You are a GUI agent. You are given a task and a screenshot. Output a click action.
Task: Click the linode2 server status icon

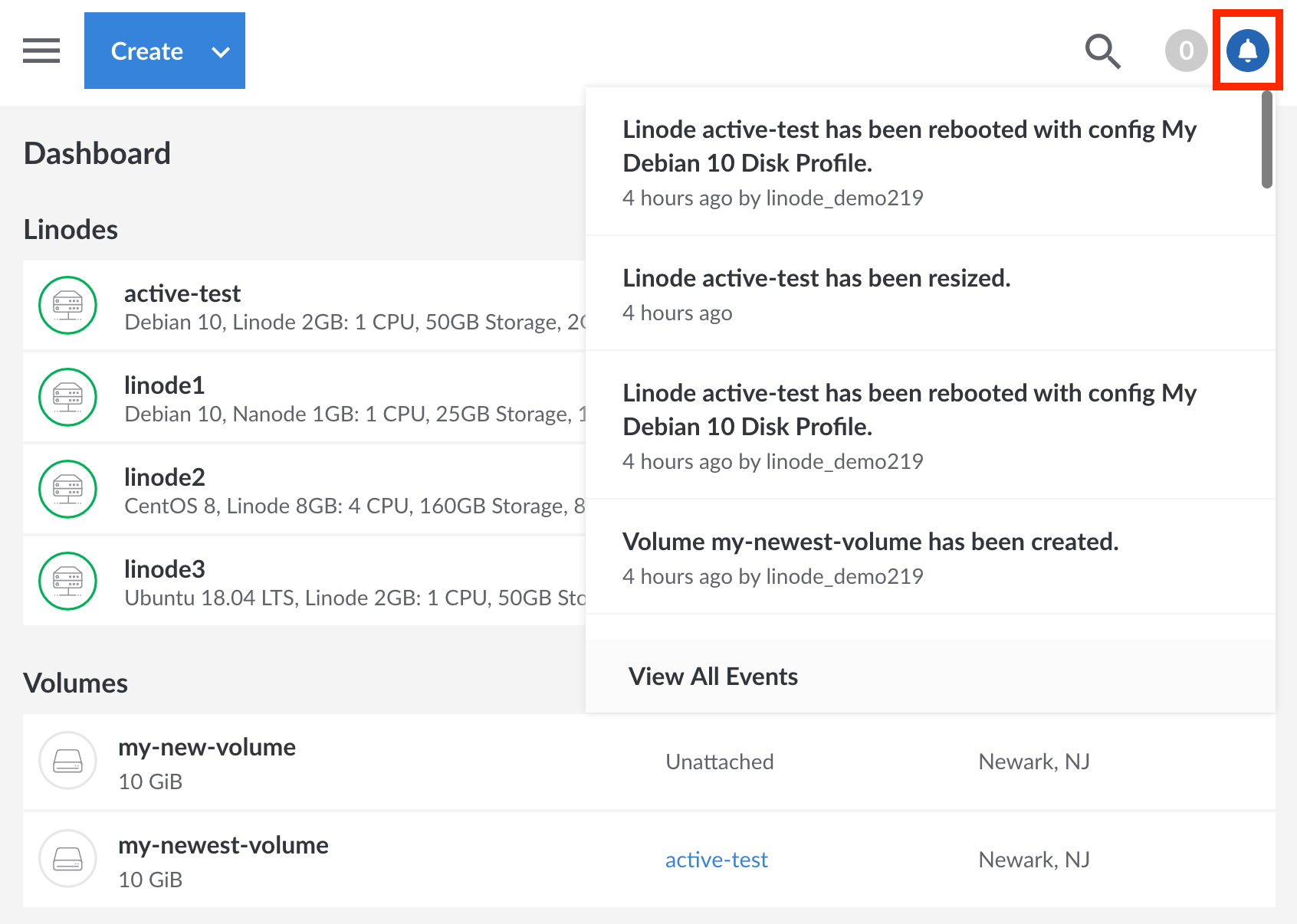tap(68, 489)
